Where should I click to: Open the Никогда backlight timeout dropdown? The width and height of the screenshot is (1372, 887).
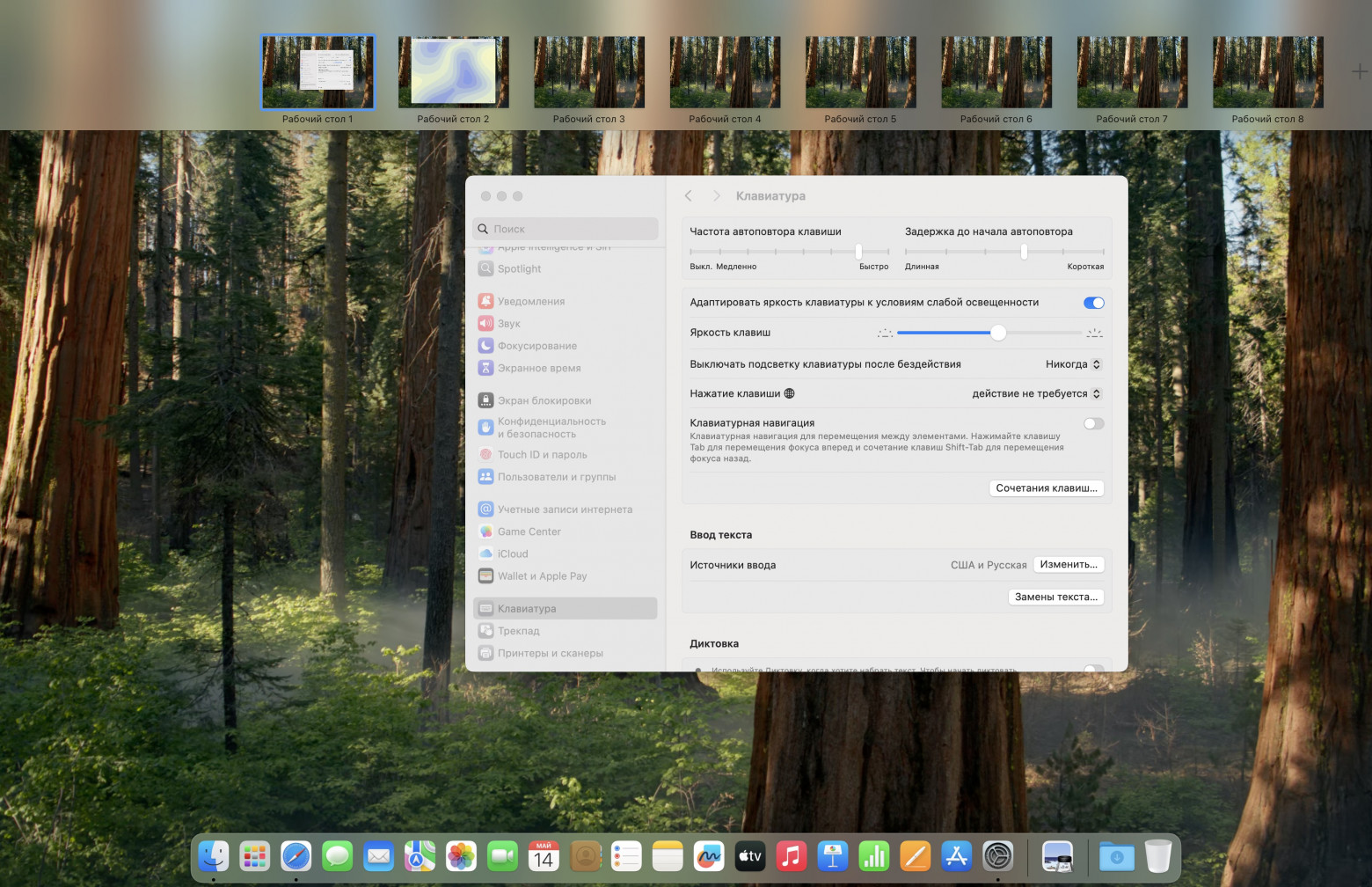[1072, 363]
